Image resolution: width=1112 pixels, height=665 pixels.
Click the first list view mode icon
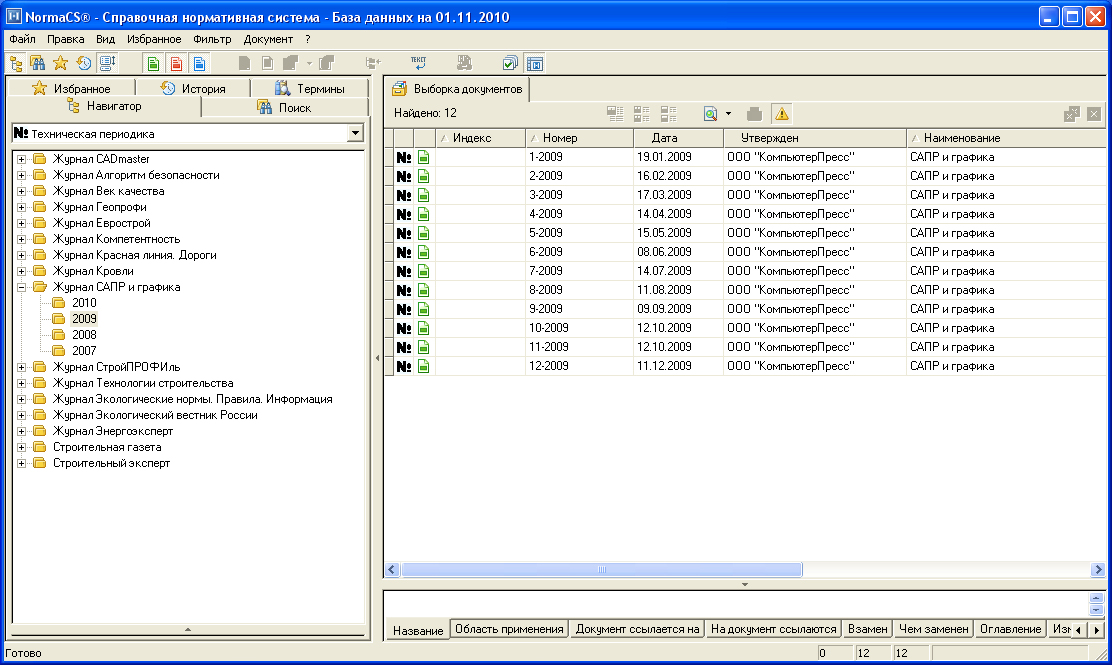(615, 113)
